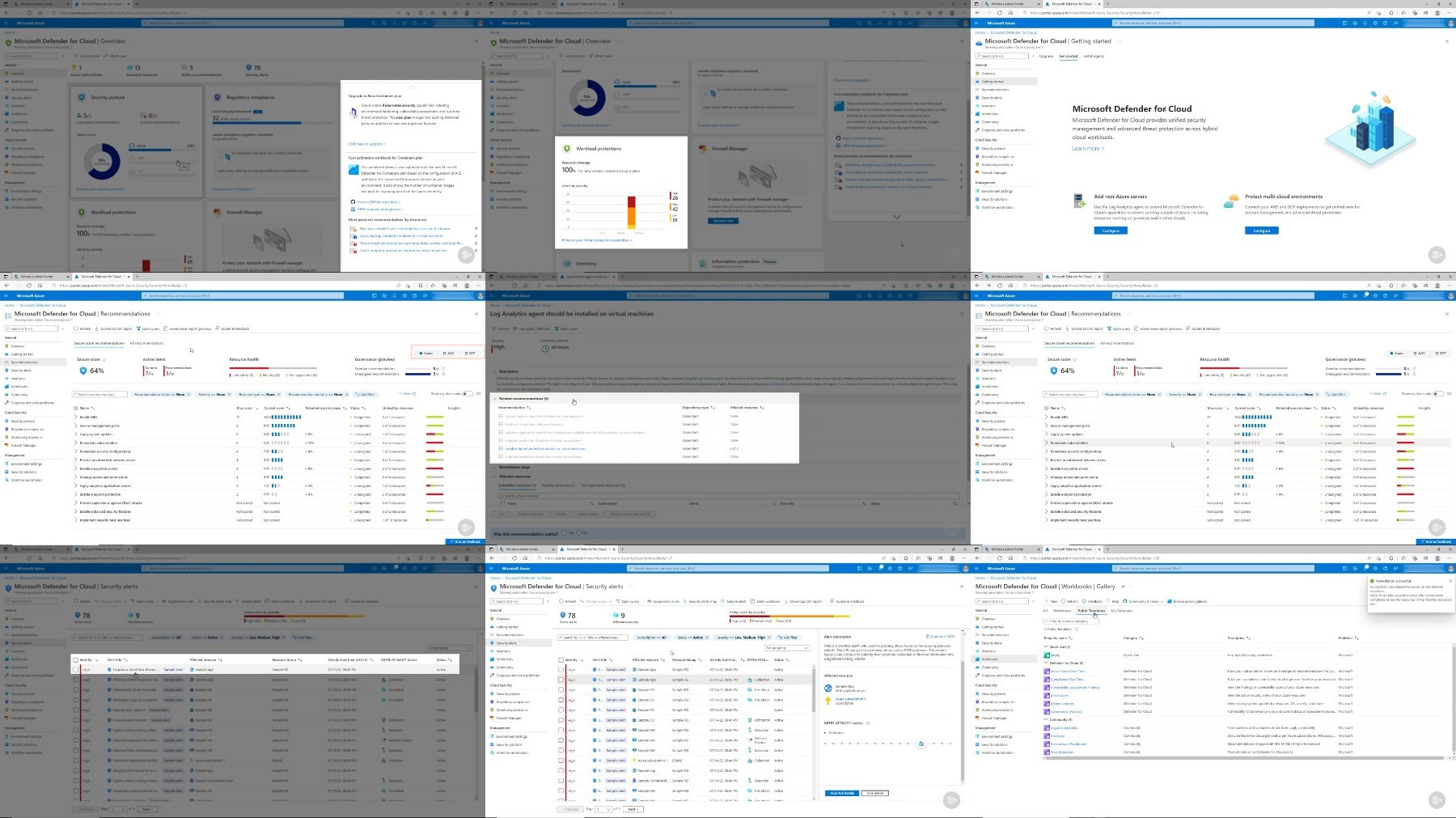This screenshot has width=1456, height=818.
Task: Collapse the Community group in Workbooks Gallery
Action: pyautogui.click(x=1046, y=719)
